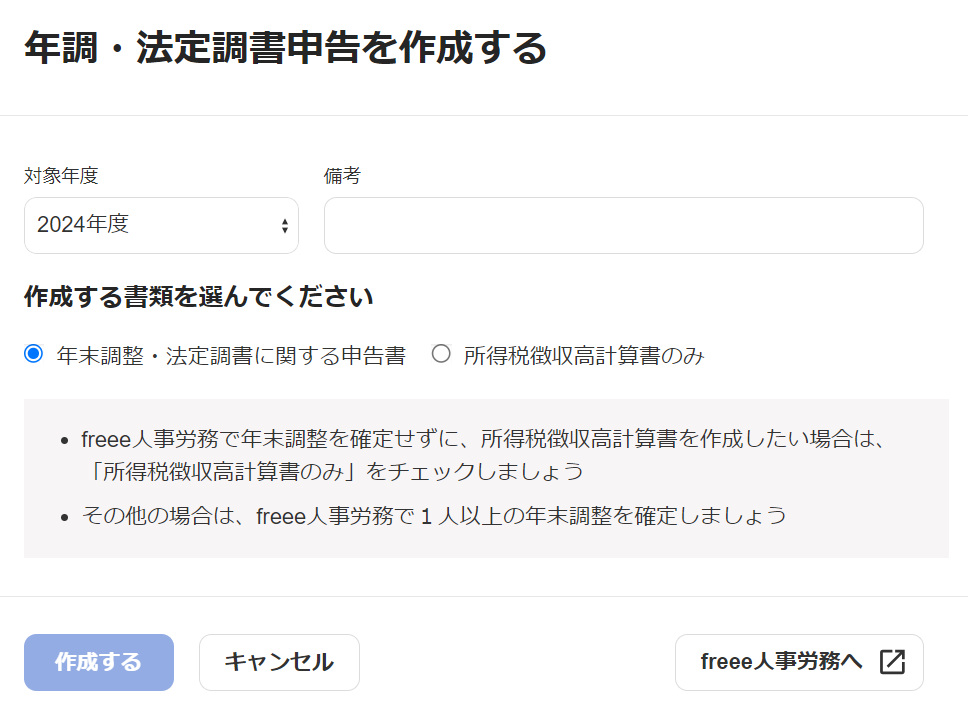Click the 備考 label
Image resolution: width=968 pixels, height=710 pixels.
pos(342,176)
